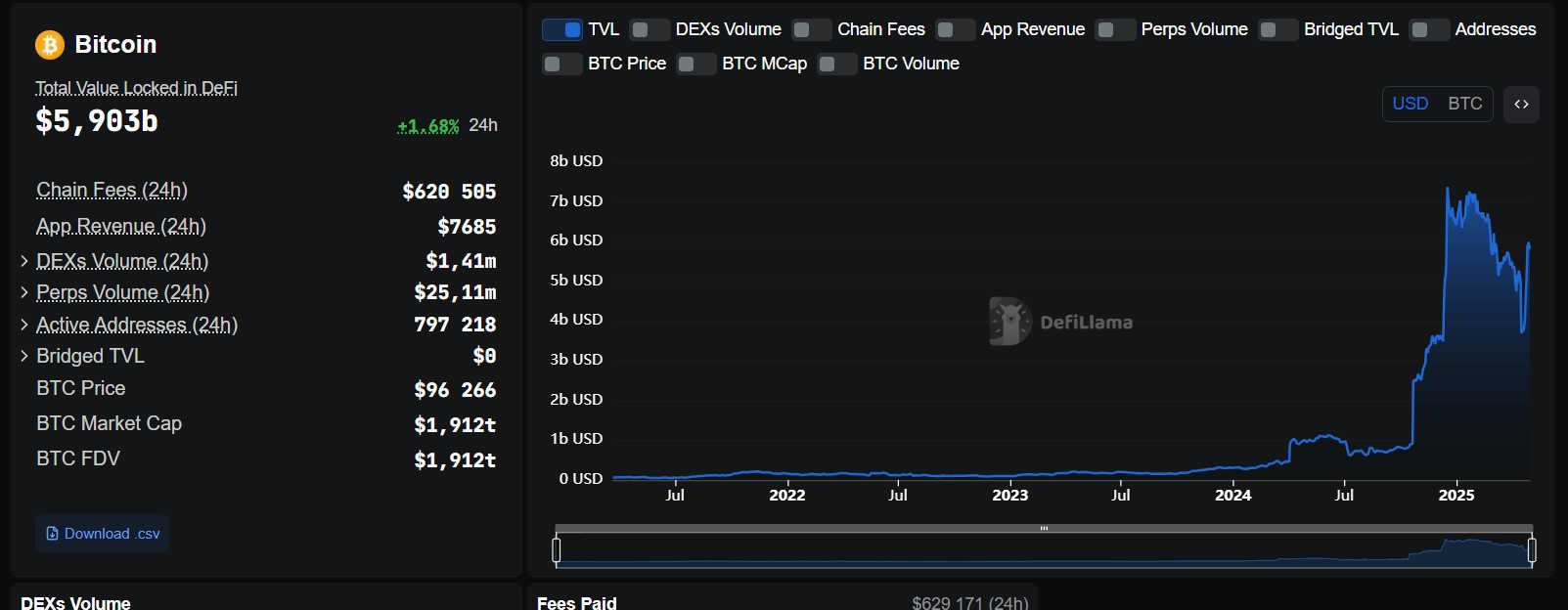Image resolution: width=1568 pixels, height=610 pixels.
Task: Click the embed chart code icon
Action: coord(1521,105)
